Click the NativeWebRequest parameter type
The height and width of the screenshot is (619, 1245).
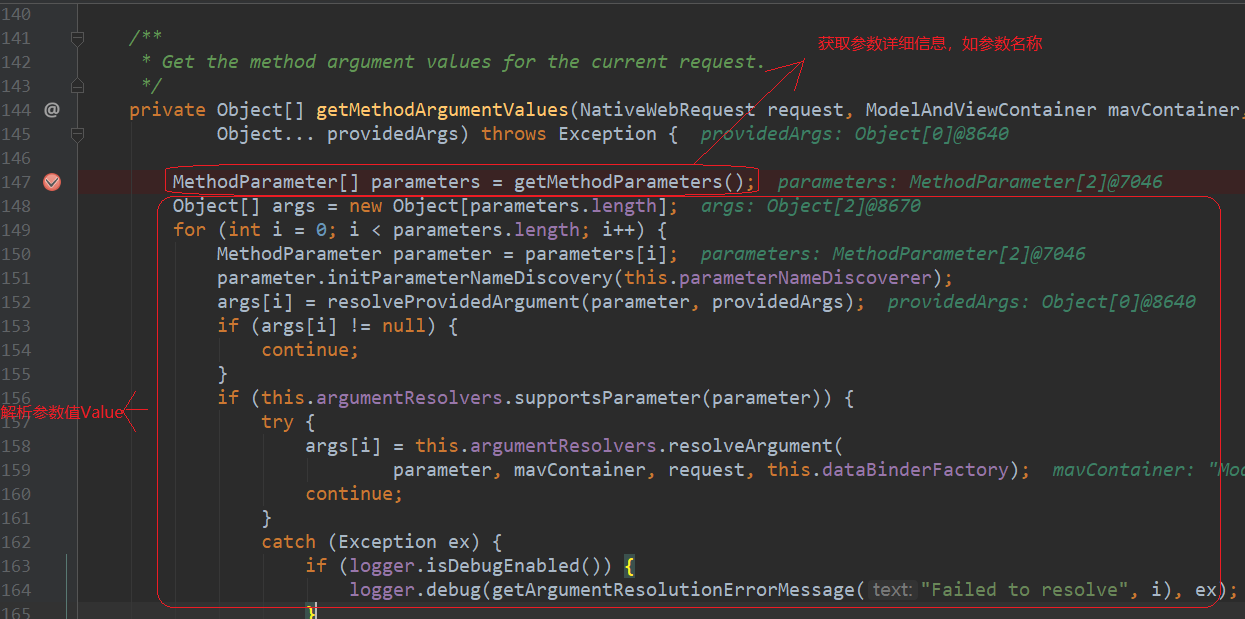point(667,110)
